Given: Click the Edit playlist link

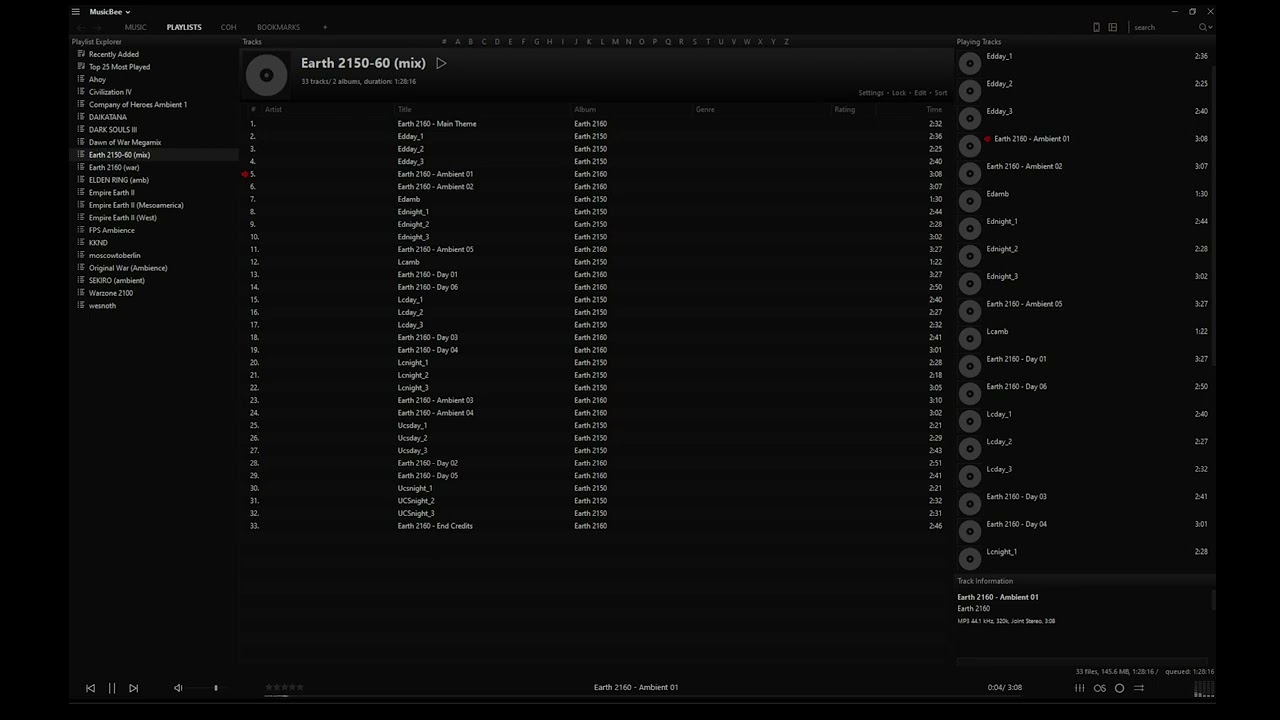Looking at the screenshot, I should [920, 93].
